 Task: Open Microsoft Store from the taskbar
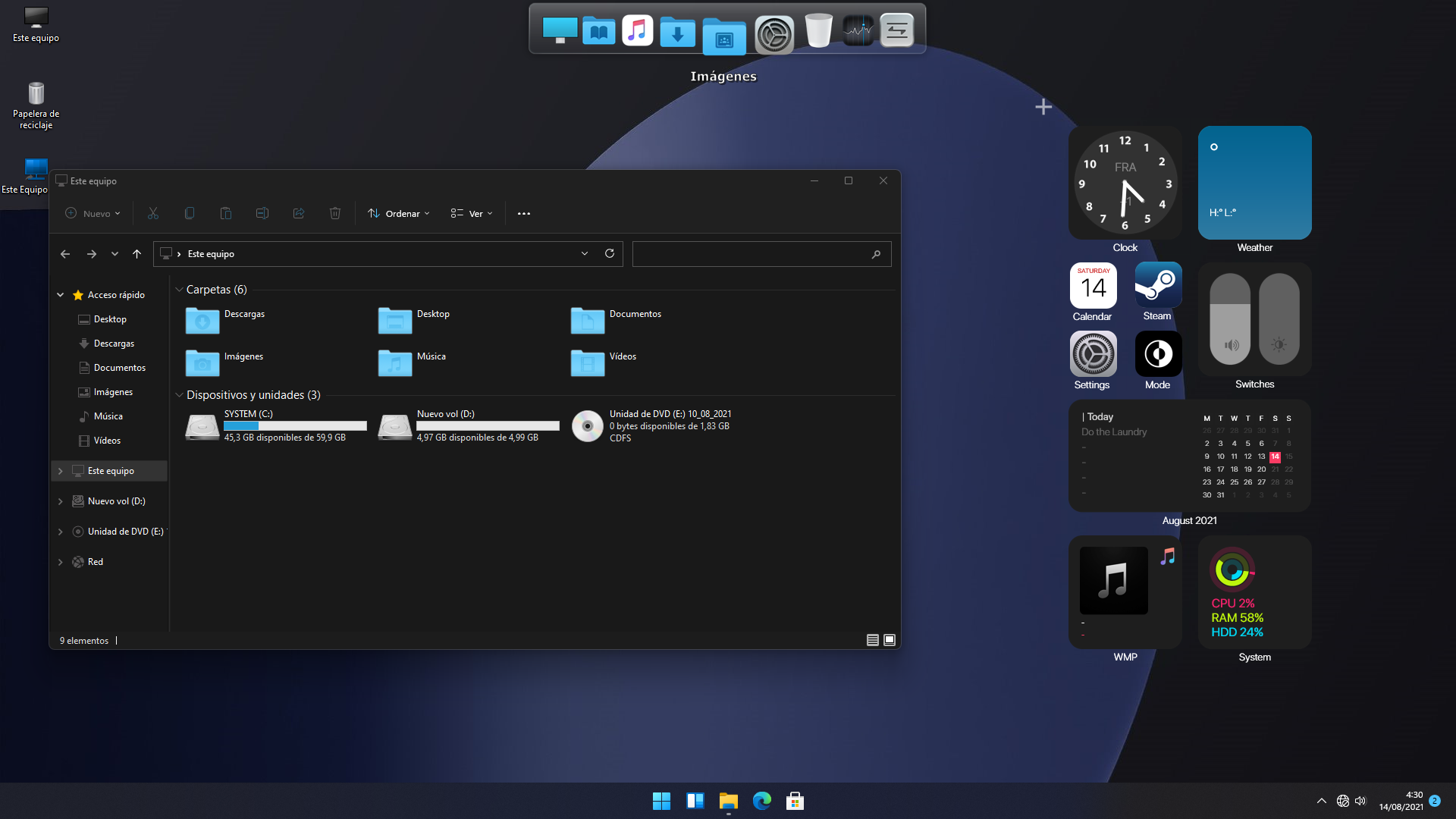point(795,801)
